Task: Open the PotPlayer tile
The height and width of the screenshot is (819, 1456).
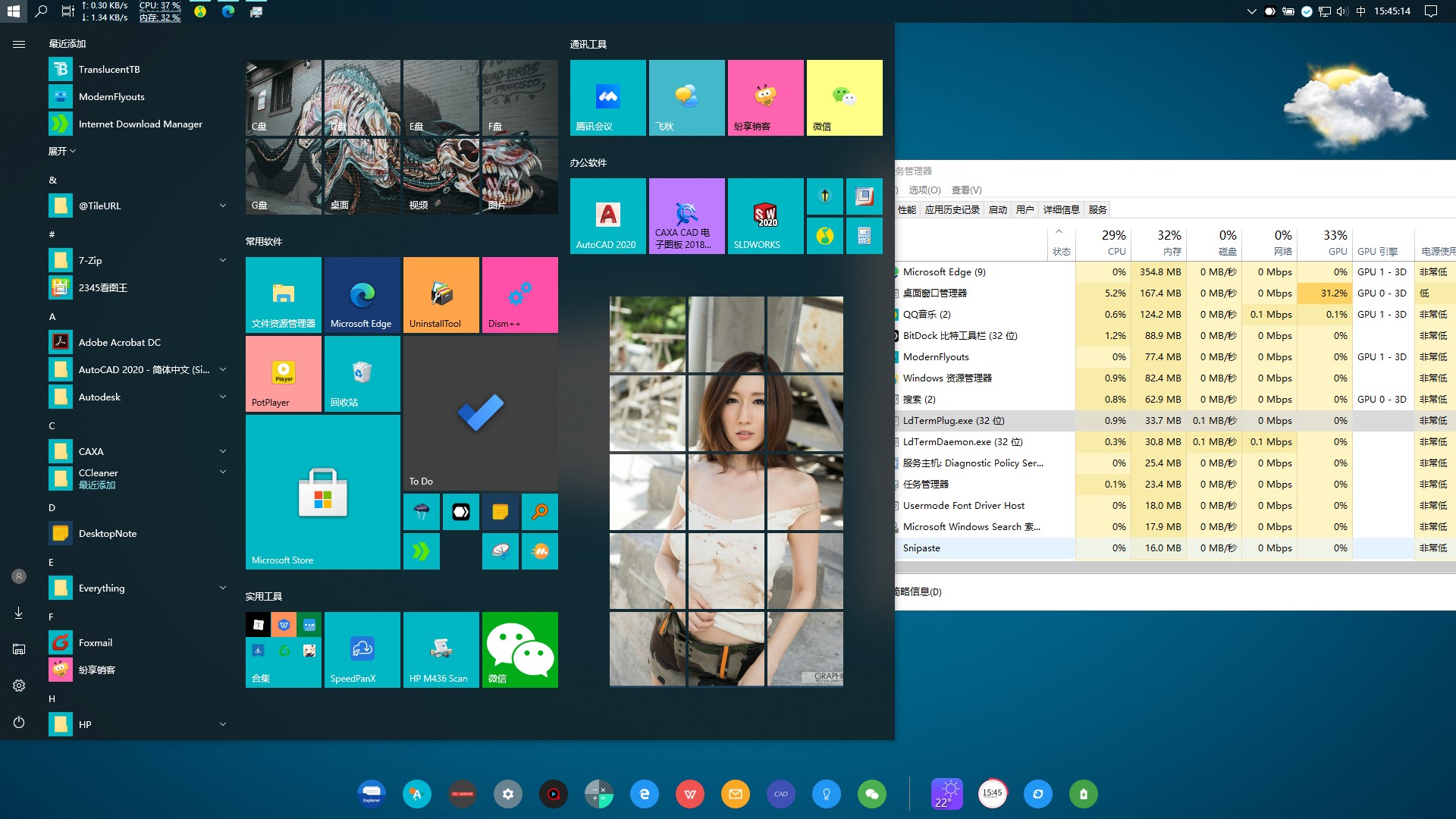Action: [283, 373]
